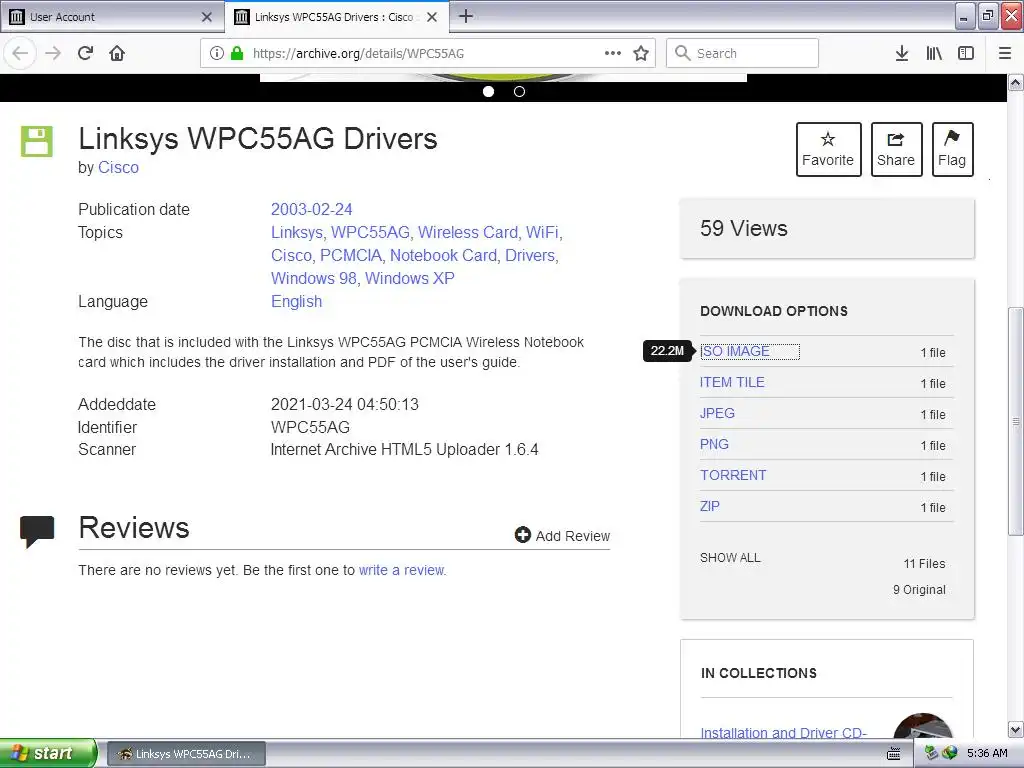Open the Notebook Card topic link
The width and height of the screenshot is (1024, 768).
pyautogui.click(x=443, y=255)
